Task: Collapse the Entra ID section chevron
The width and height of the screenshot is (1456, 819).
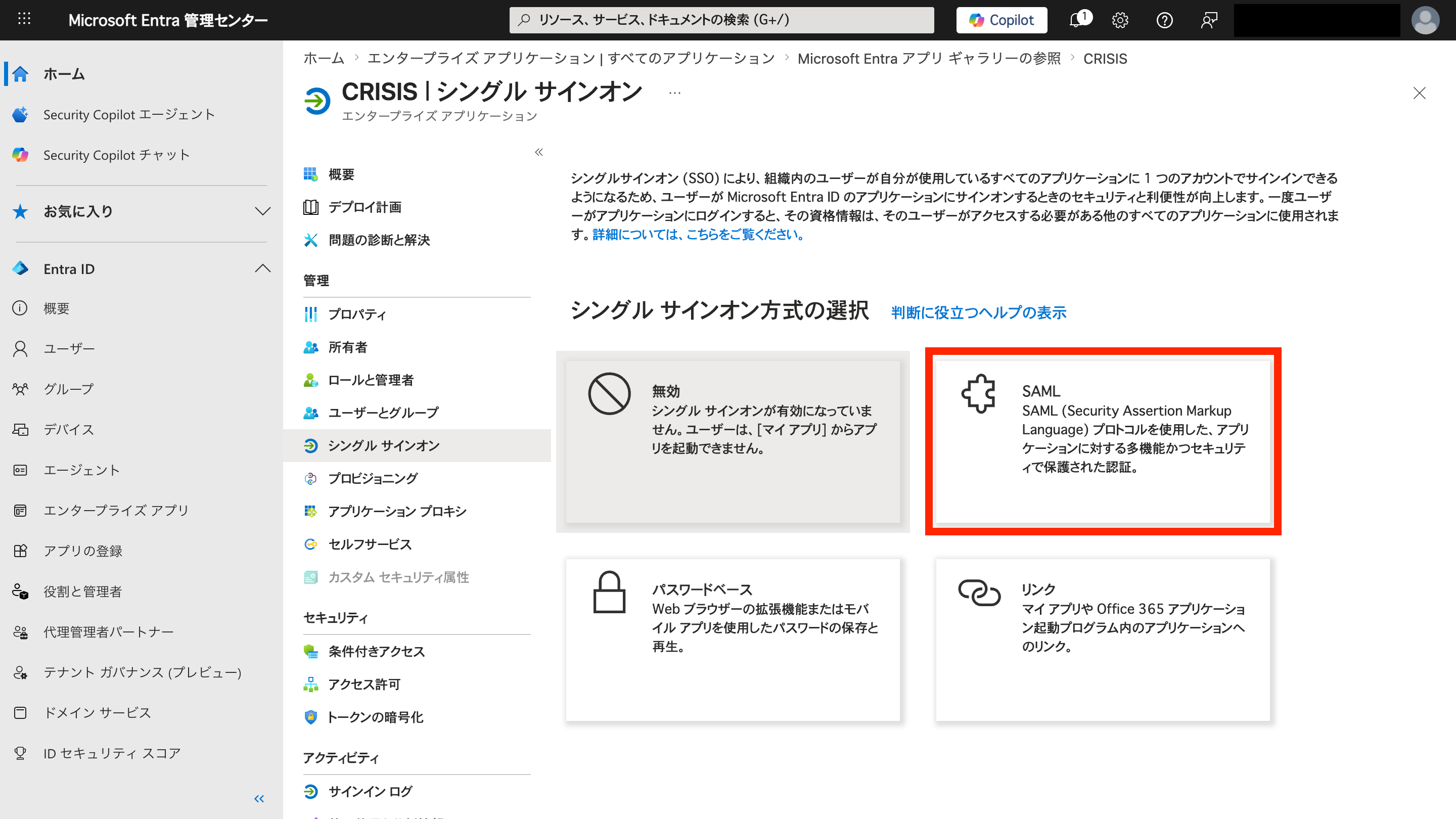Action: point(262,268)
